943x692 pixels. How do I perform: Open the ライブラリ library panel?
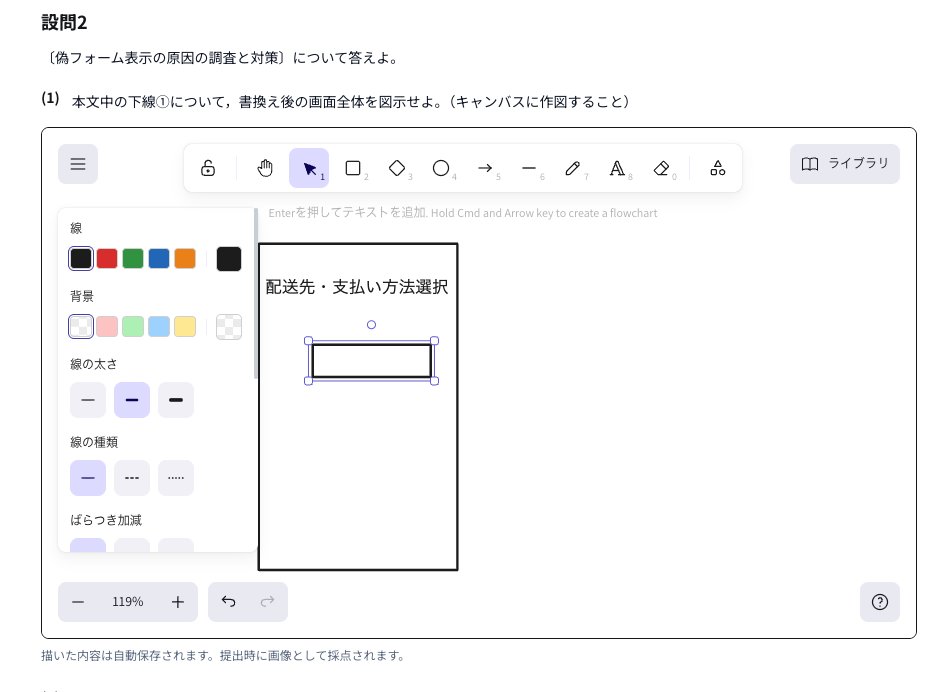(844, 164)
